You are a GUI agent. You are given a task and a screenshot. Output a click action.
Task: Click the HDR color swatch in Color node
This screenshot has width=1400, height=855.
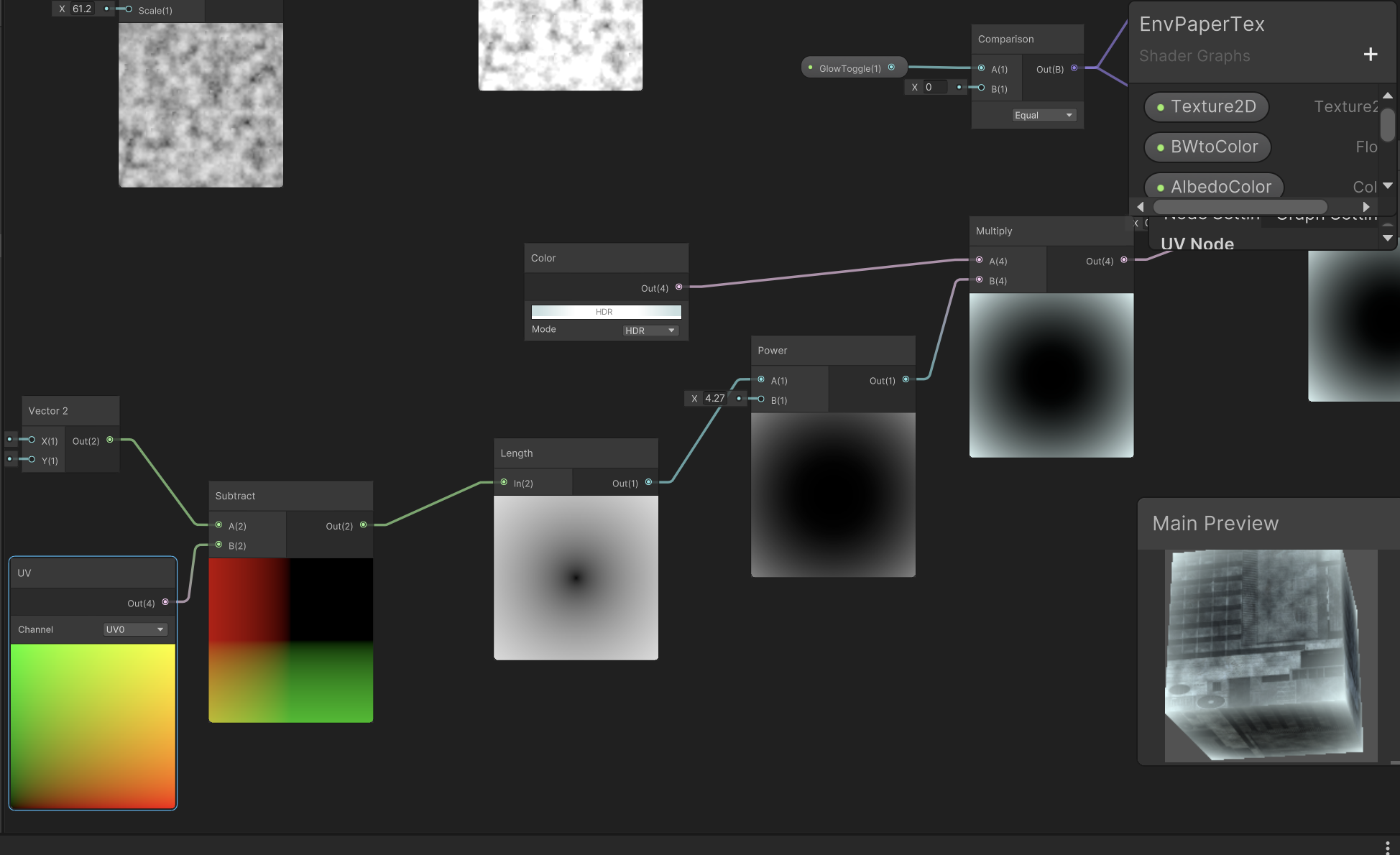pyautogui.click(x=606, y=312)
